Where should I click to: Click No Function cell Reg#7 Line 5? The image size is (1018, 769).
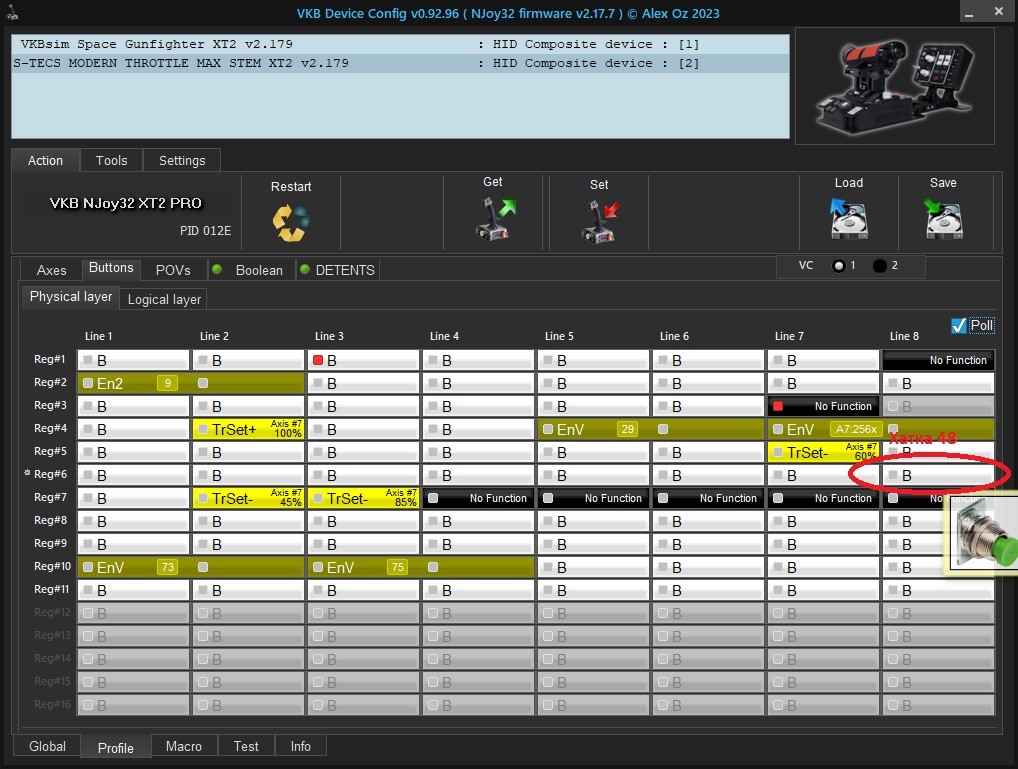(x=593, y=498)
